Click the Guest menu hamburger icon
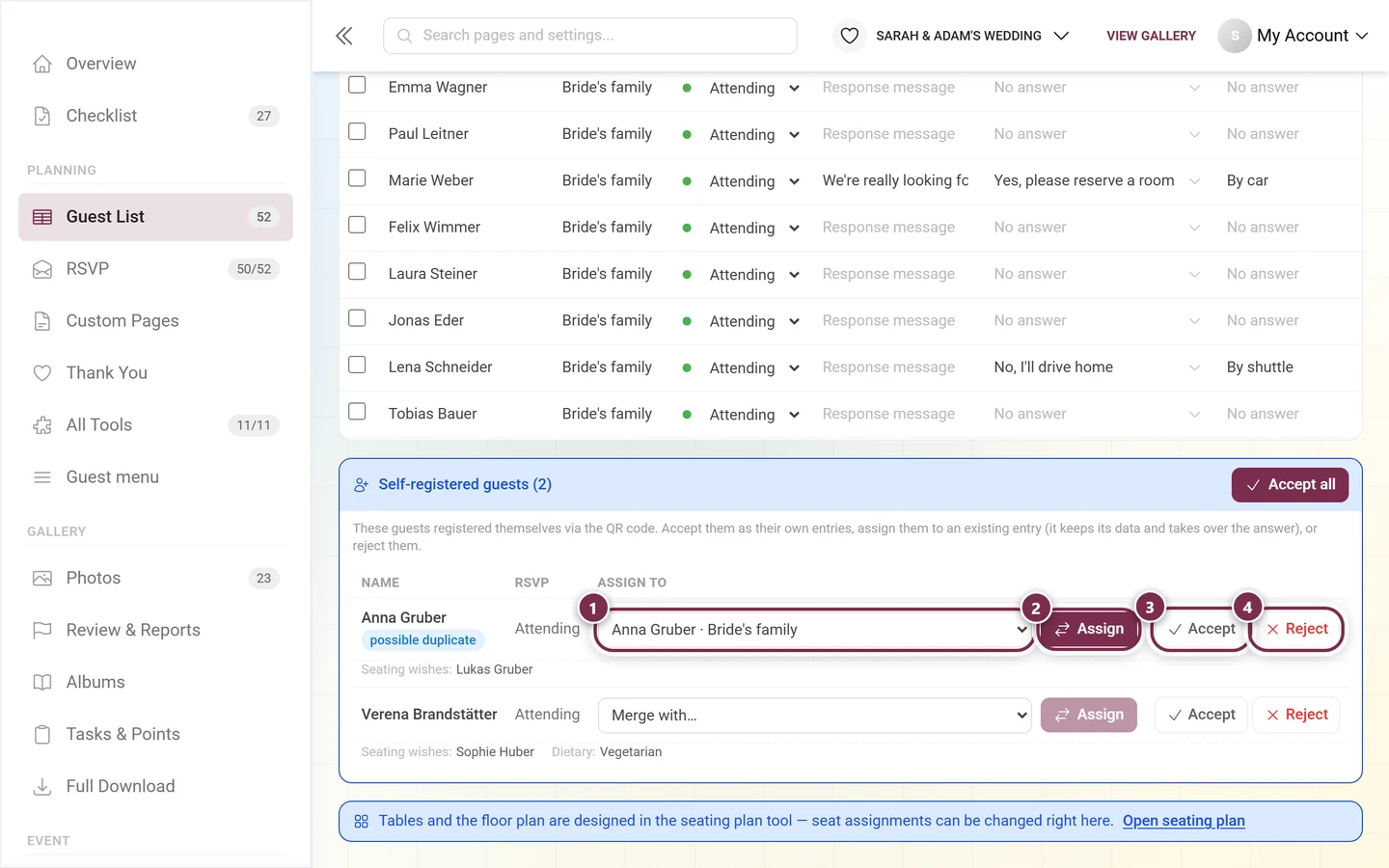Screen dimensions: 1389x868 point(42,477)
